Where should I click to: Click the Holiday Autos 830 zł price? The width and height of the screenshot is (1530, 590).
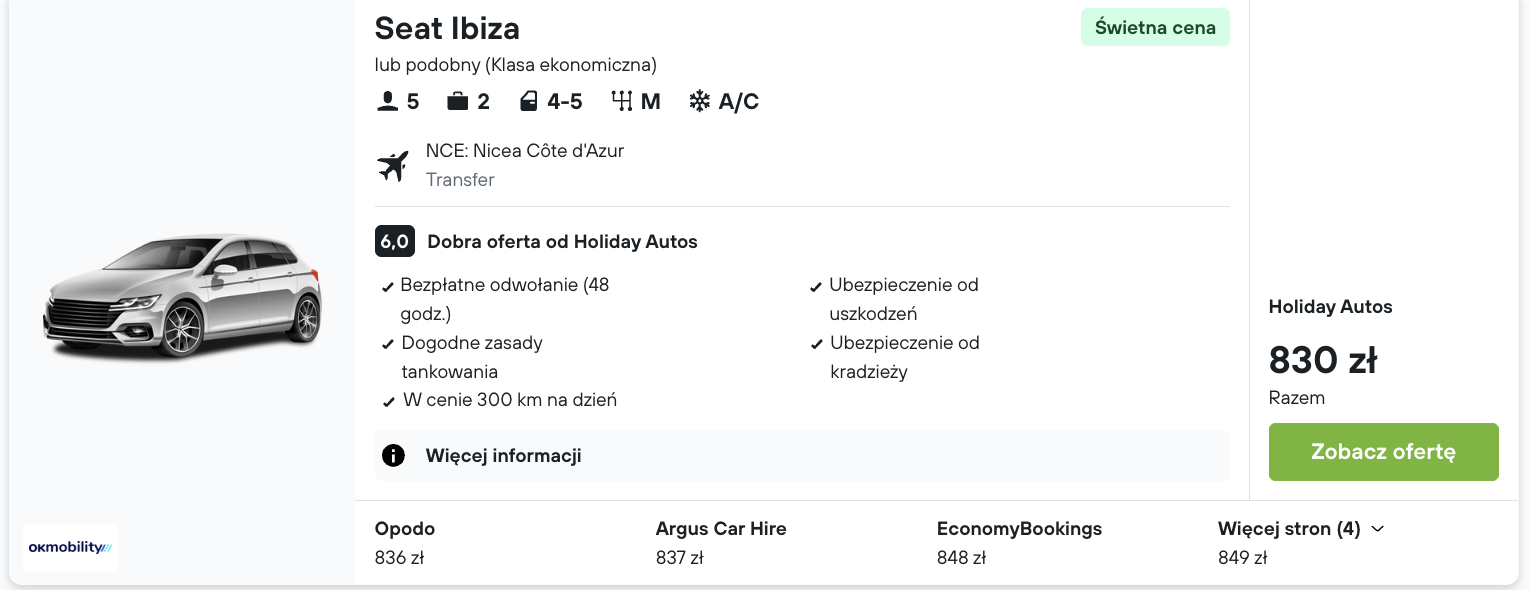point(1322,360)
